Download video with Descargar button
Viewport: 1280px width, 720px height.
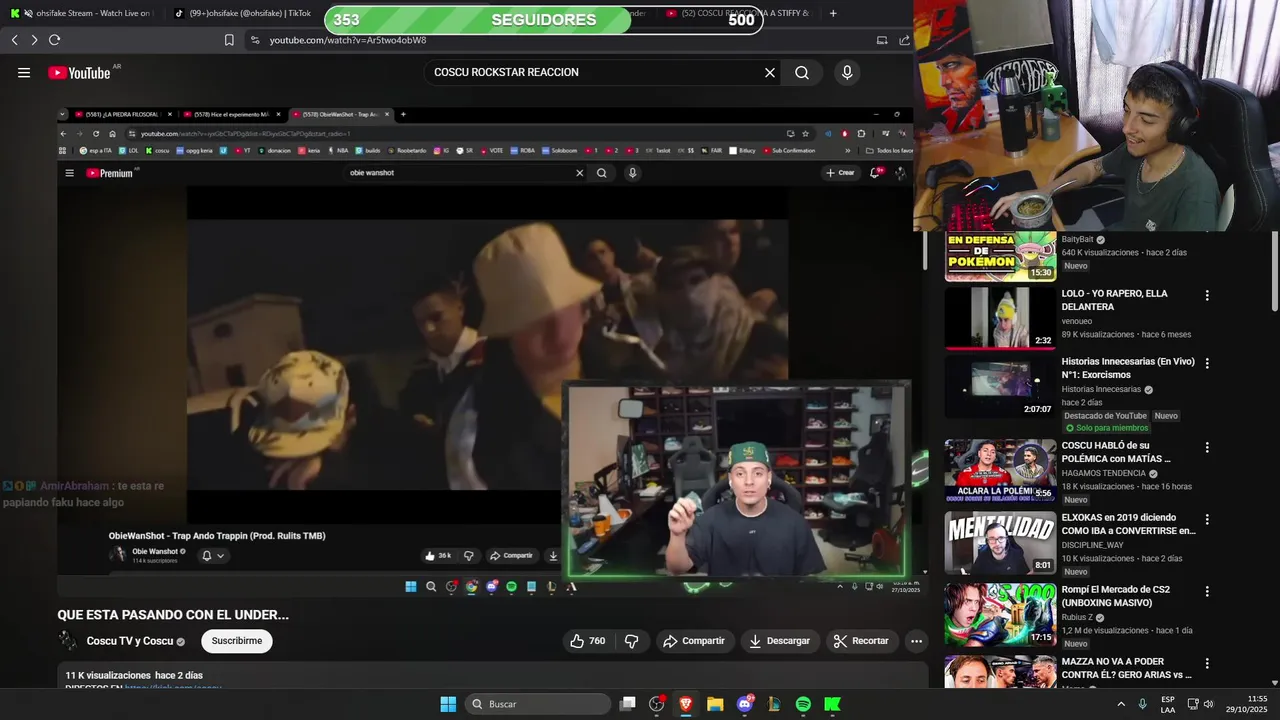tap(780, 641)
